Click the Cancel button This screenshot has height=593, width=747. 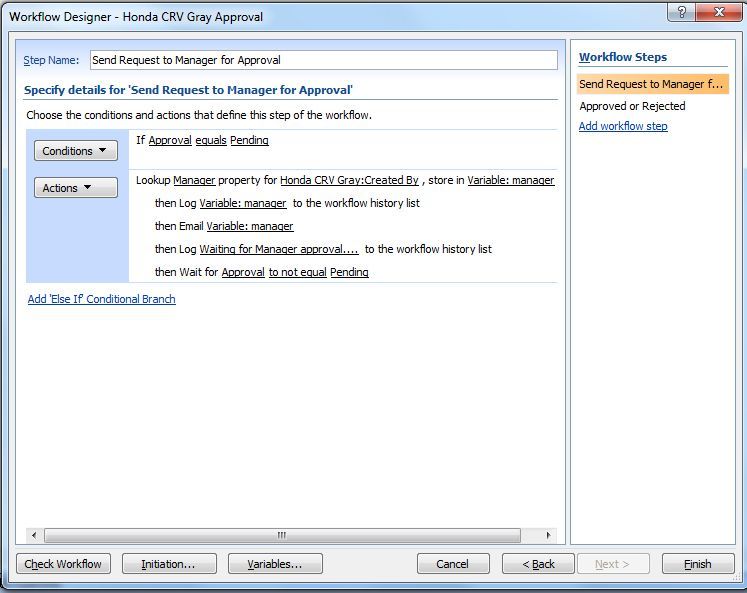point(453,564)
